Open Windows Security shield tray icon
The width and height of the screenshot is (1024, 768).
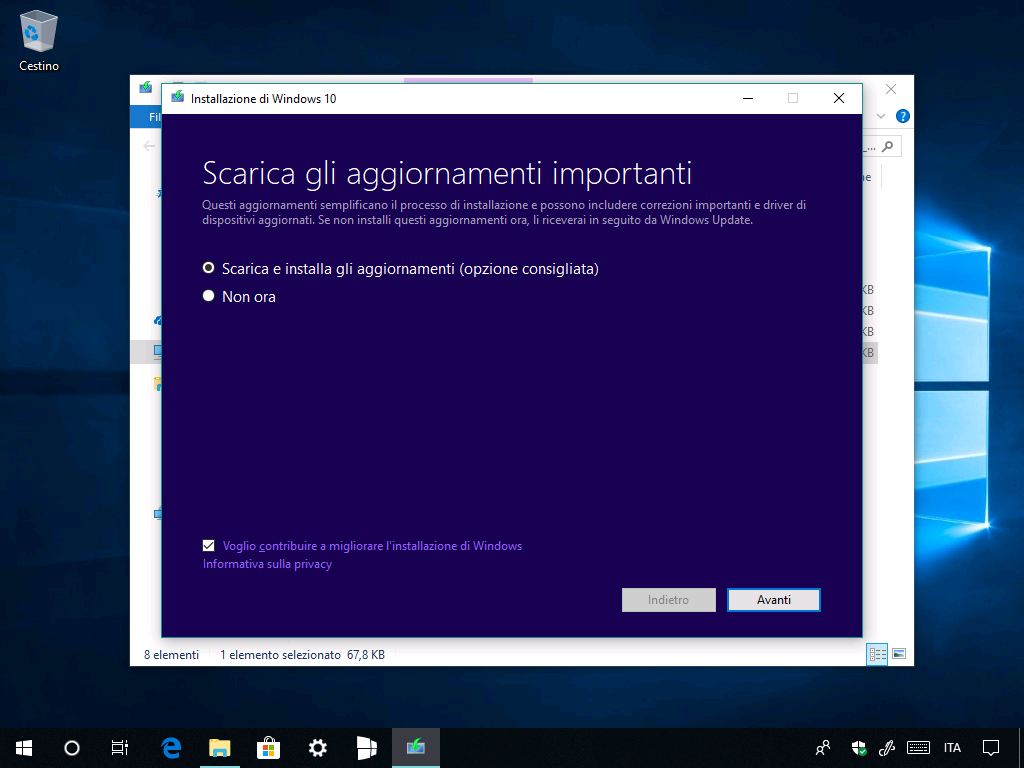pyautogui.click(x=859, y=748)
